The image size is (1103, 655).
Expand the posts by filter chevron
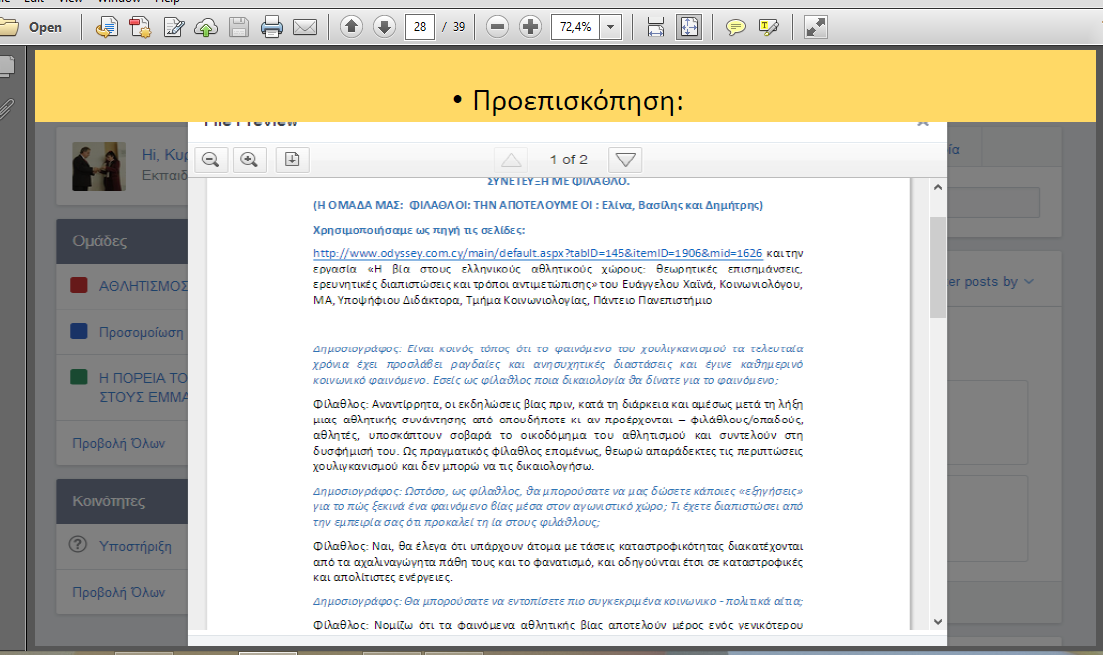click(1029, 281)
